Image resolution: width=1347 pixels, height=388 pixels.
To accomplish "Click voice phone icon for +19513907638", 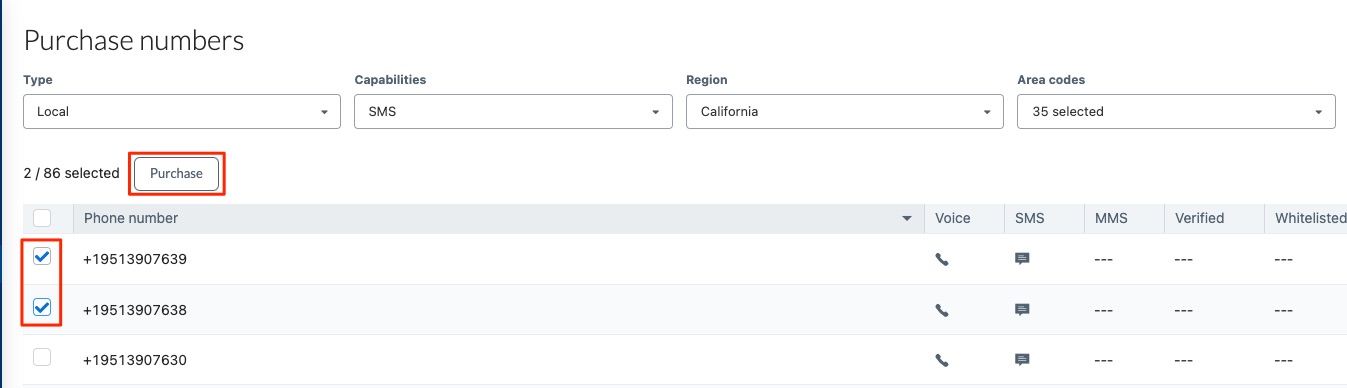I will tap(941, 310).
